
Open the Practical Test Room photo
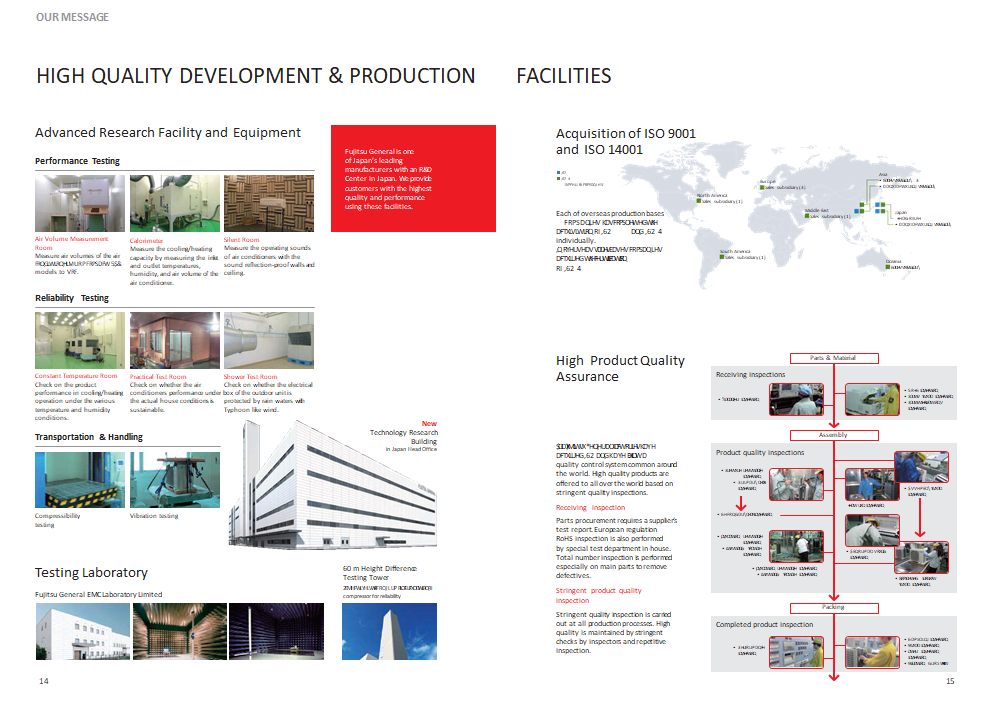tap(175, 340)
